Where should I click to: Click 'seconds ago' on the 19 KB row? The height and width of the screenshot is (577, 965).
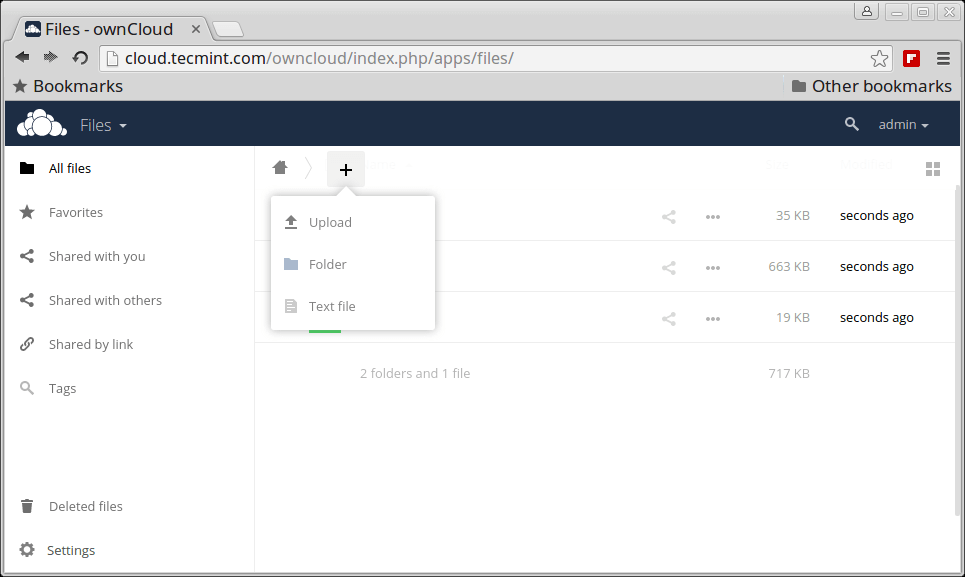tap(876, 318)
